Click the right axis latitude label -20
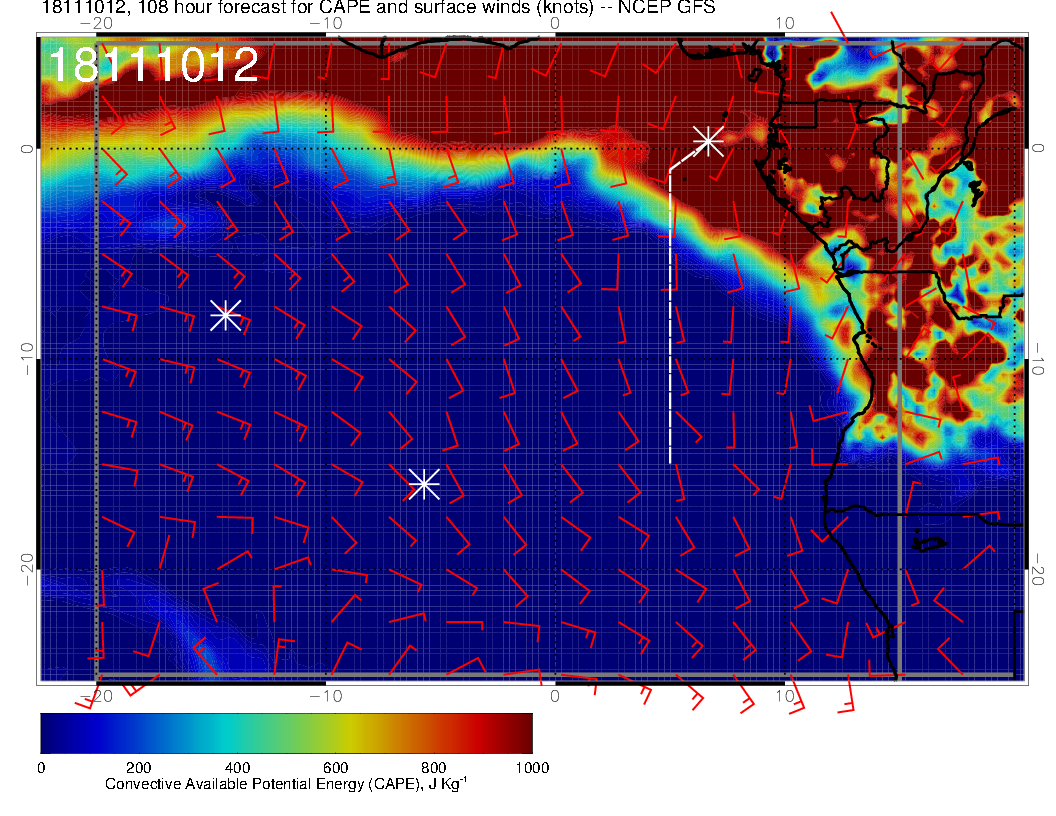 [1037, 570]
